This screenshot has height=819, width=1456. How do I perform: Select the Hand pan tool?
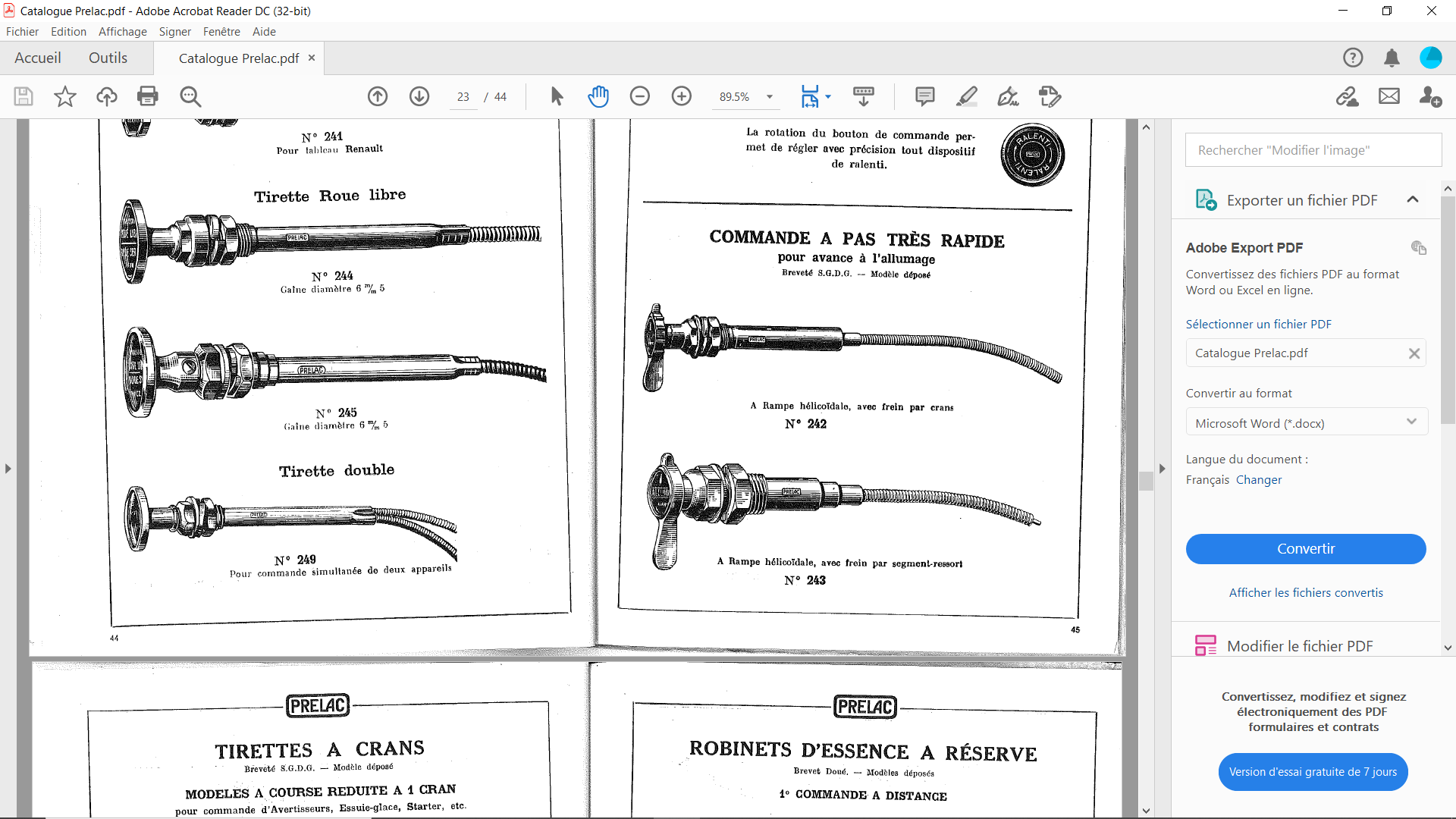pyautogui.click(x=598, y=96)
